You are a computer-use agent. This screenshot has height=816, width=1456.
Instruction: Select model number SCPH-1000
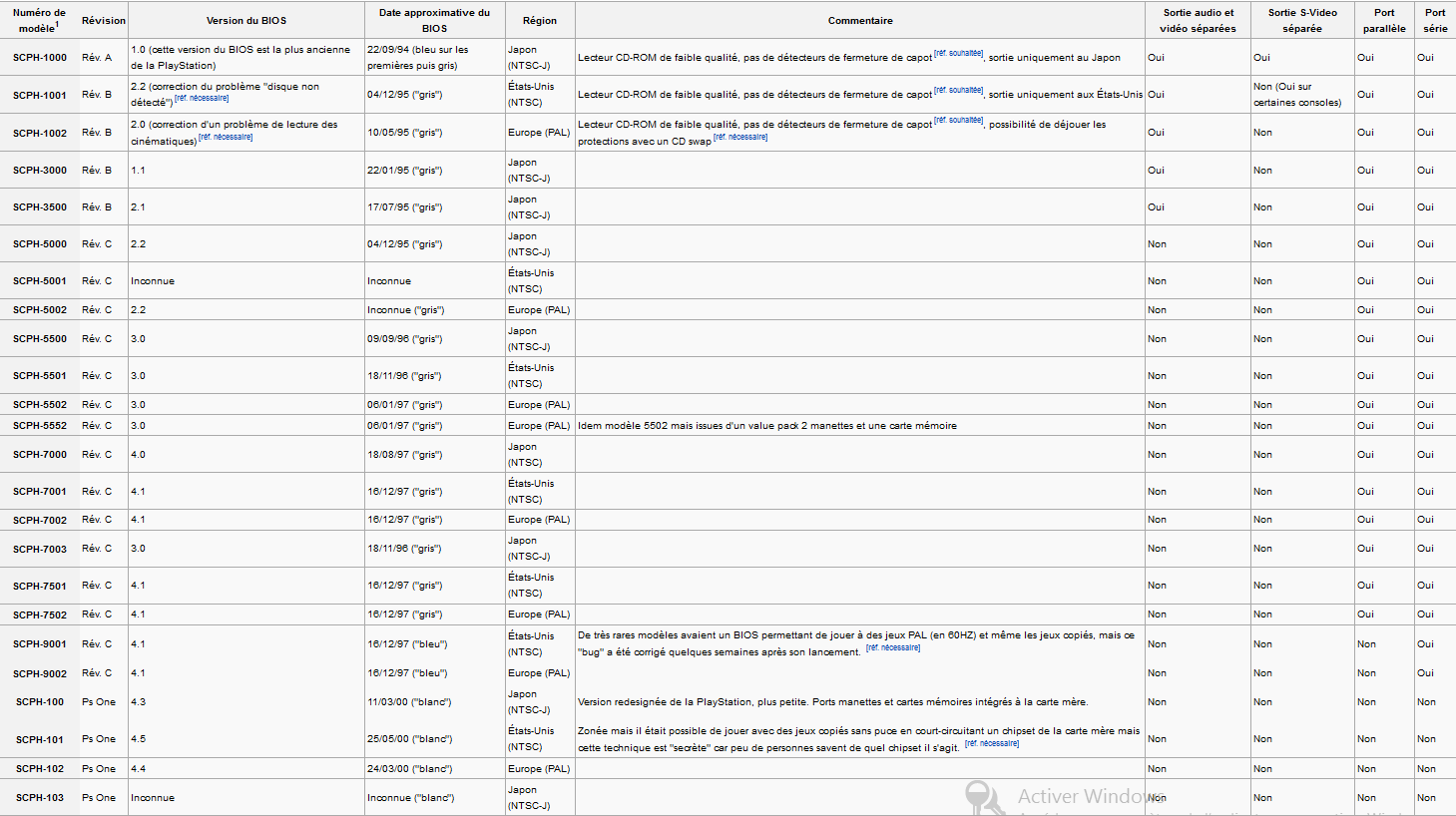pos(40,58)
